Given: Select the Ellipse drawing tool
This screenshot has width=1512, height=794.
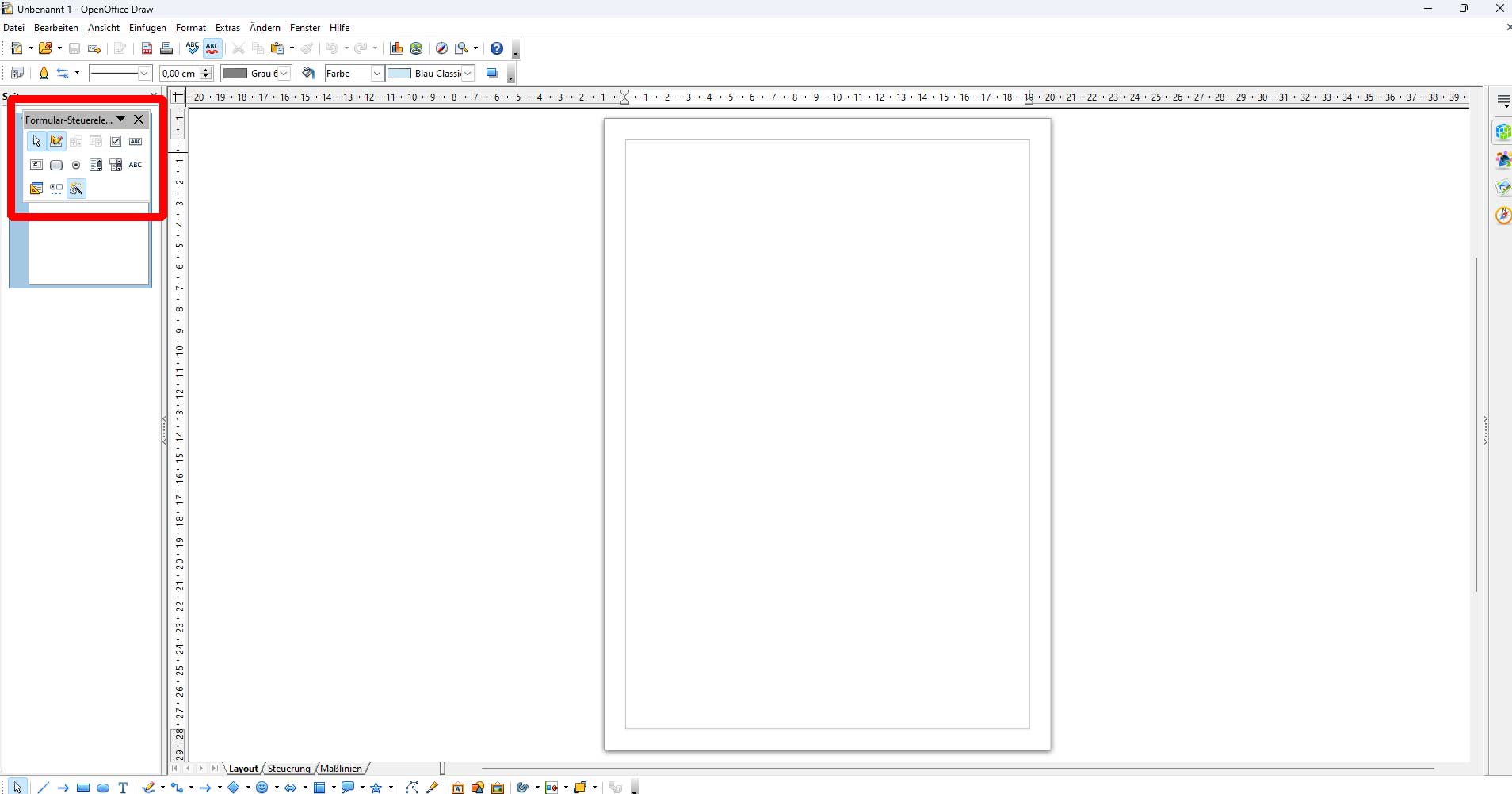Looking at the screenshot, I should [103, 787].
